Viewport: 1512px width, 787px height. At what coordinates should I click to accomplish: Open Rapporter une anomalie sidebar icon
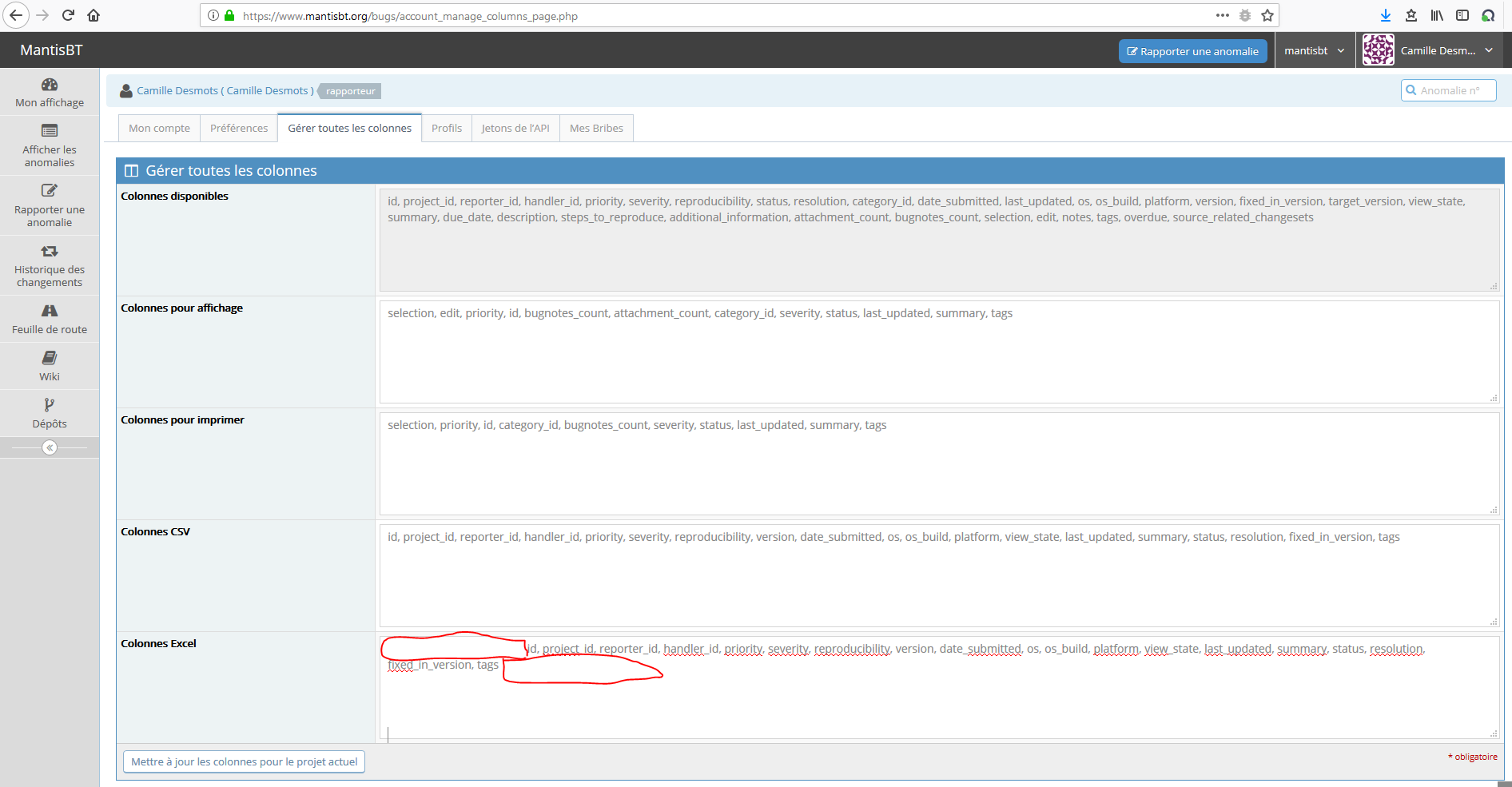coord(50,191)
